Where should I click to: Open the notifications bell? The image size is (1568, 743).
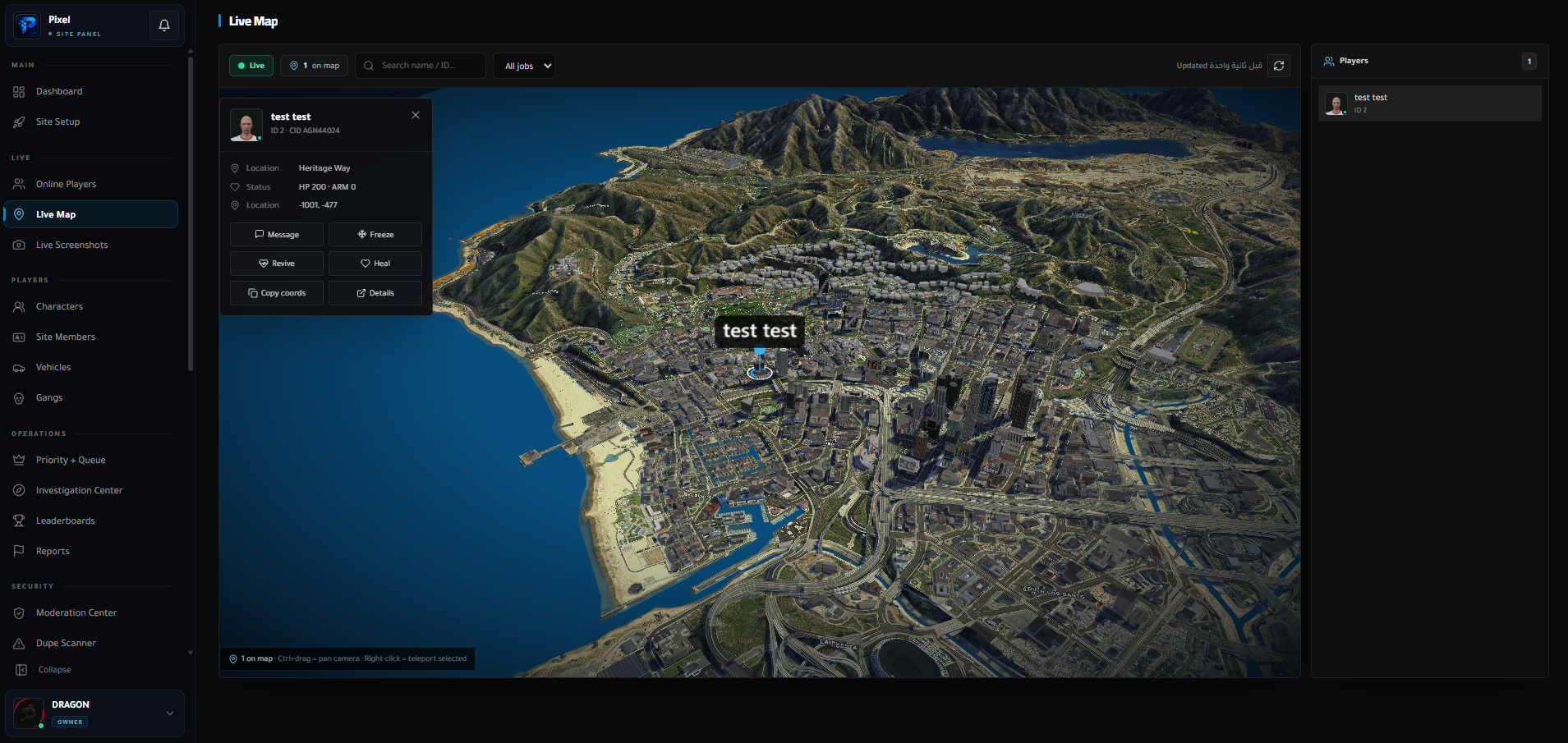tap(164, 25)
